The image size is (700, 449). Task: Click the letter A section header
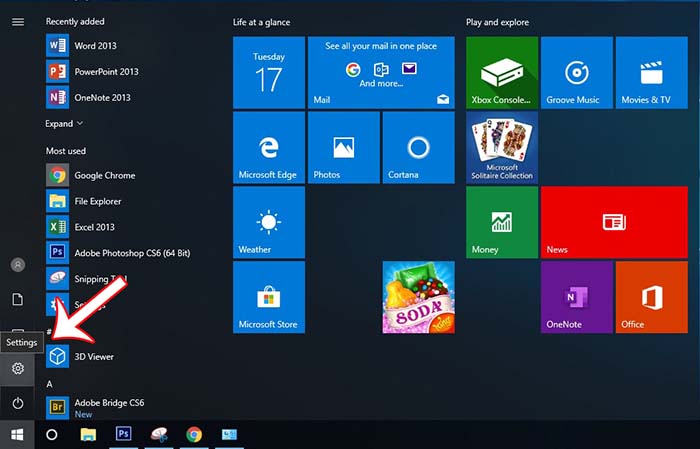(x=50, y=384)
